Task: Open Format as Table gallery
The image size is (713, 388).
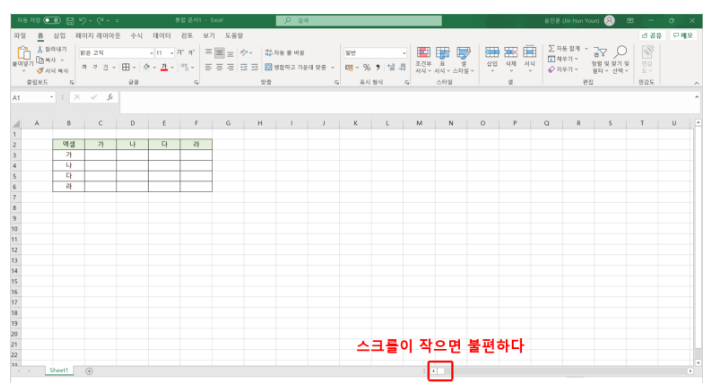Action: (442, 60)
